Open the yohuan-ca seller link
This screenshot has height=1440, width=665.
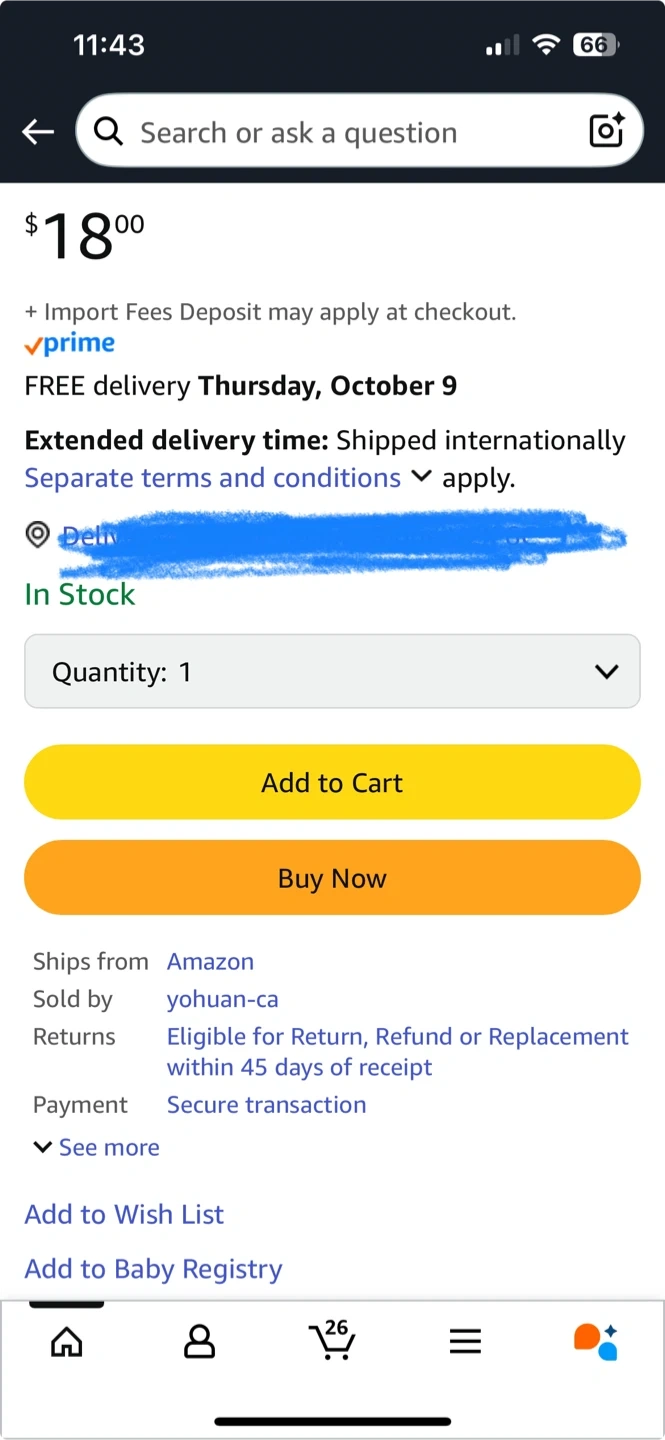222,999
